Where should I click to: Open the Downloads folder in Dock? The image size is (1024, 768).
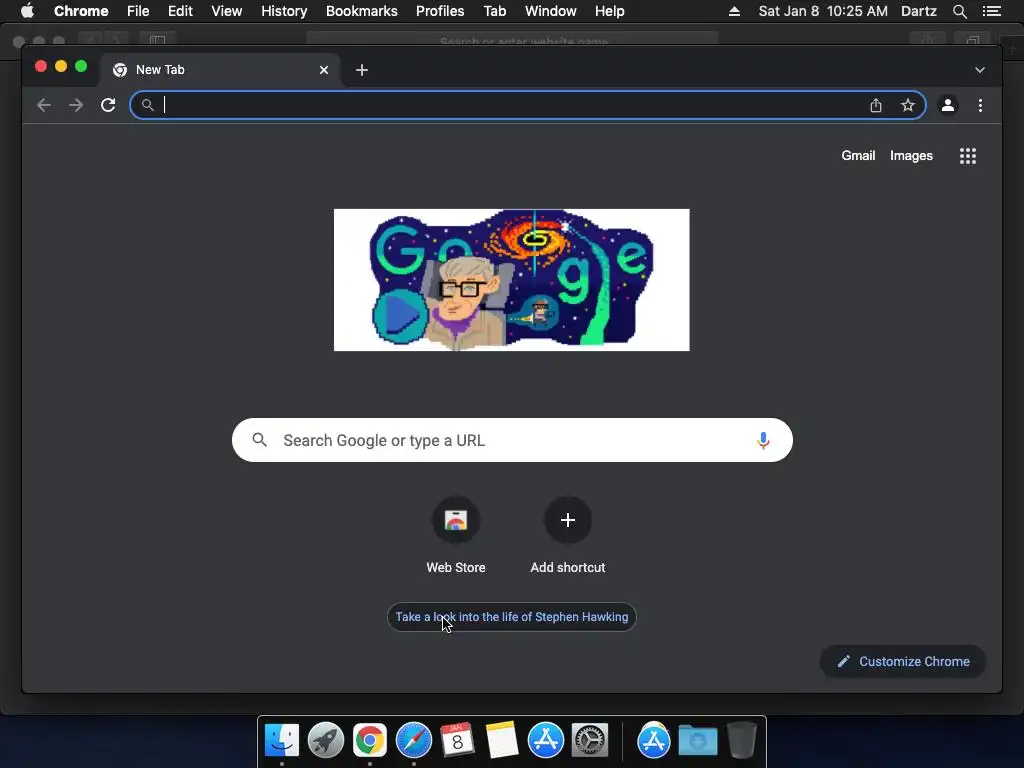[x=697, y=741]
